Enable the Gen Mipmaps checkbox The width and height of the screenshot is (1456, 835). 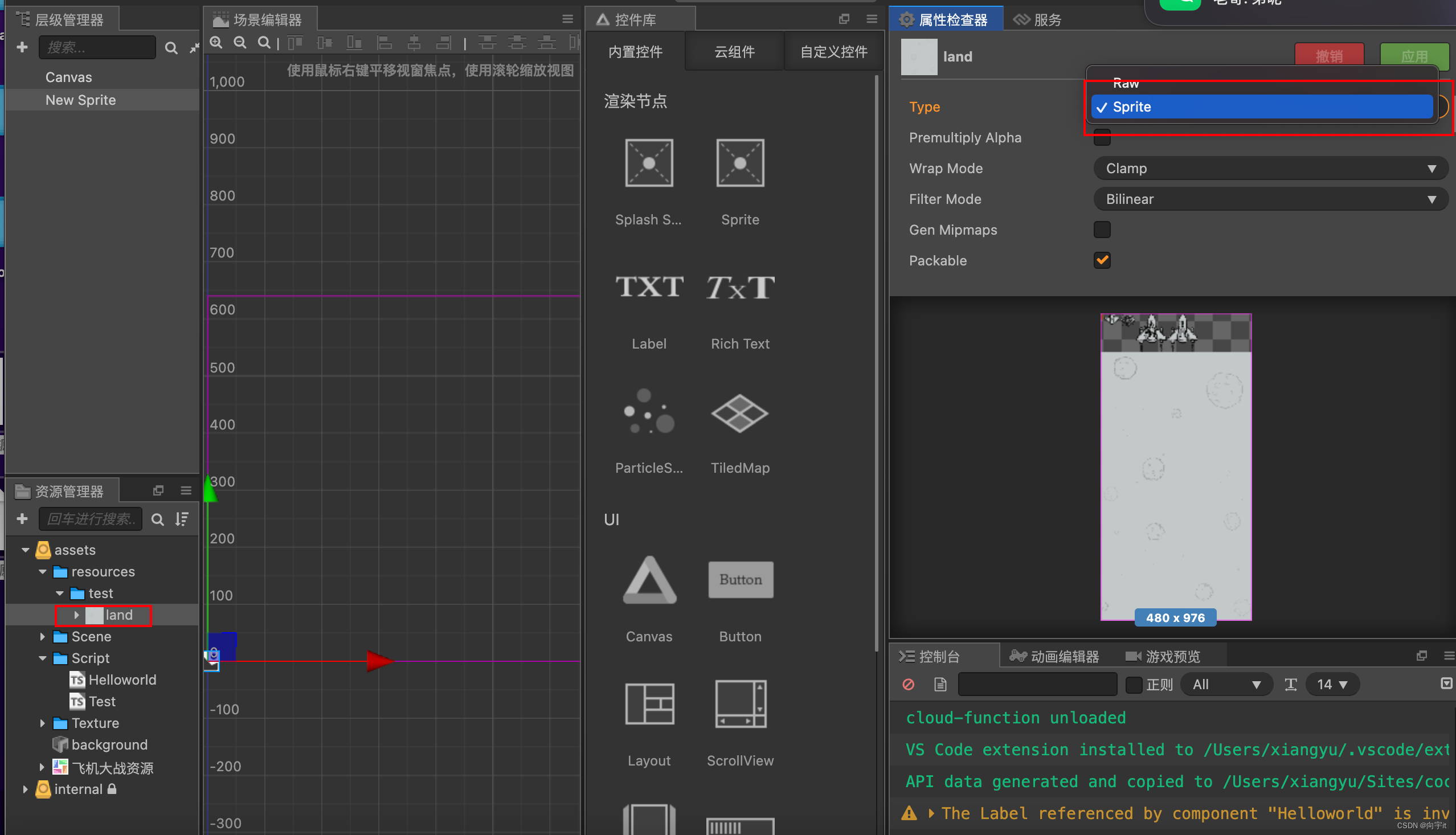point(1103,229)
